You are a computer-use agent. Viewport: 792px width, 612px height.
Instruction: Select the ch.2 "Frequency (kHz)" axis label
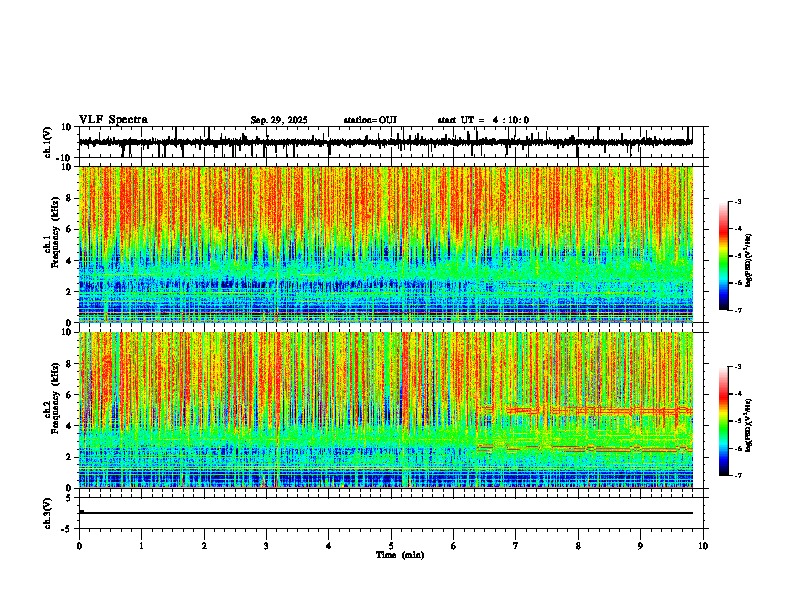coord(56,398)
